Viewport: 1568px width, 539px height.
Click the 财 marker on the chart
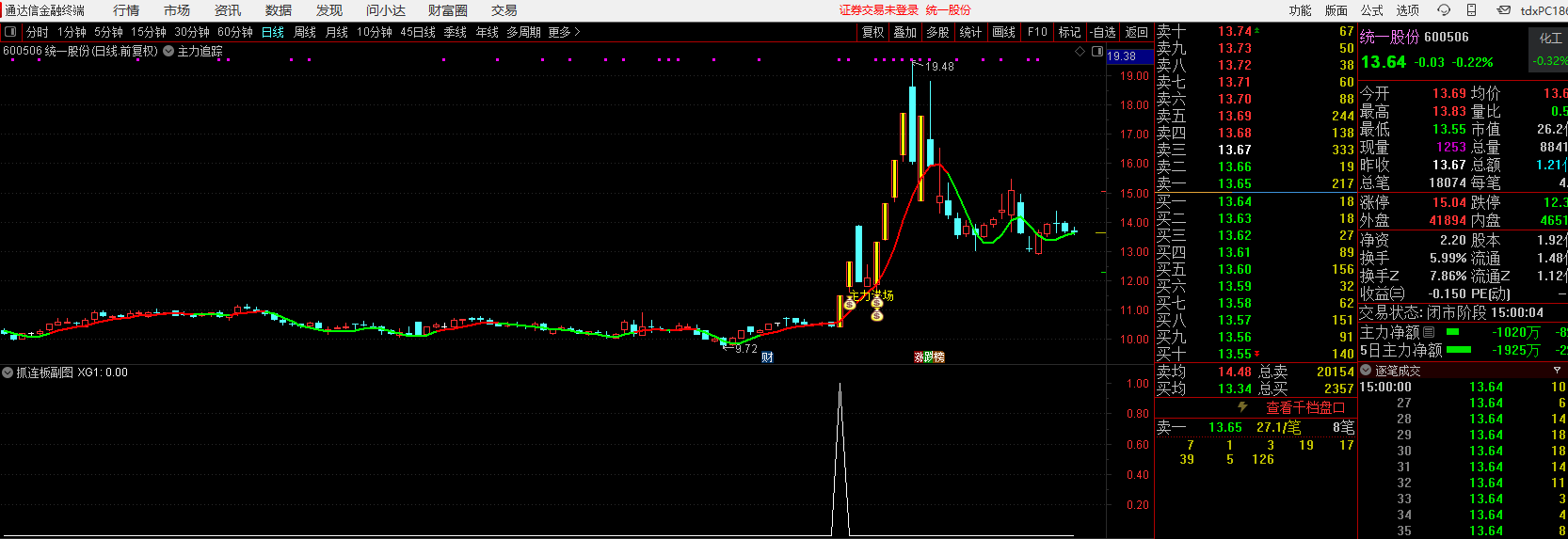tap(767, 357)
